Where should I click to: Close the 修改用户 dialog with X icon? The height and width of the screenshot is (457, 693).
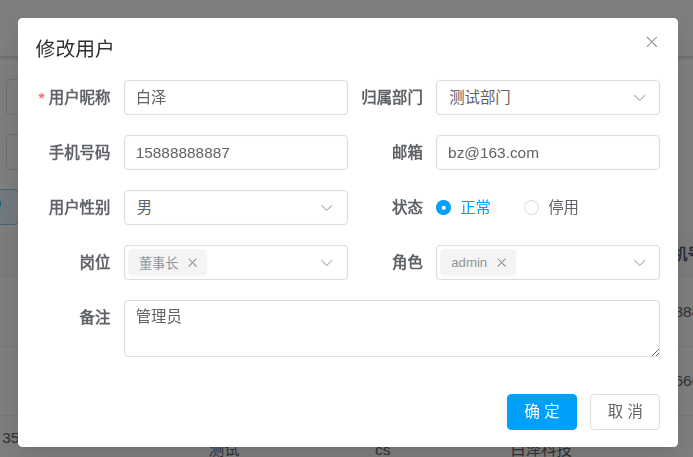tap(651, 42)
